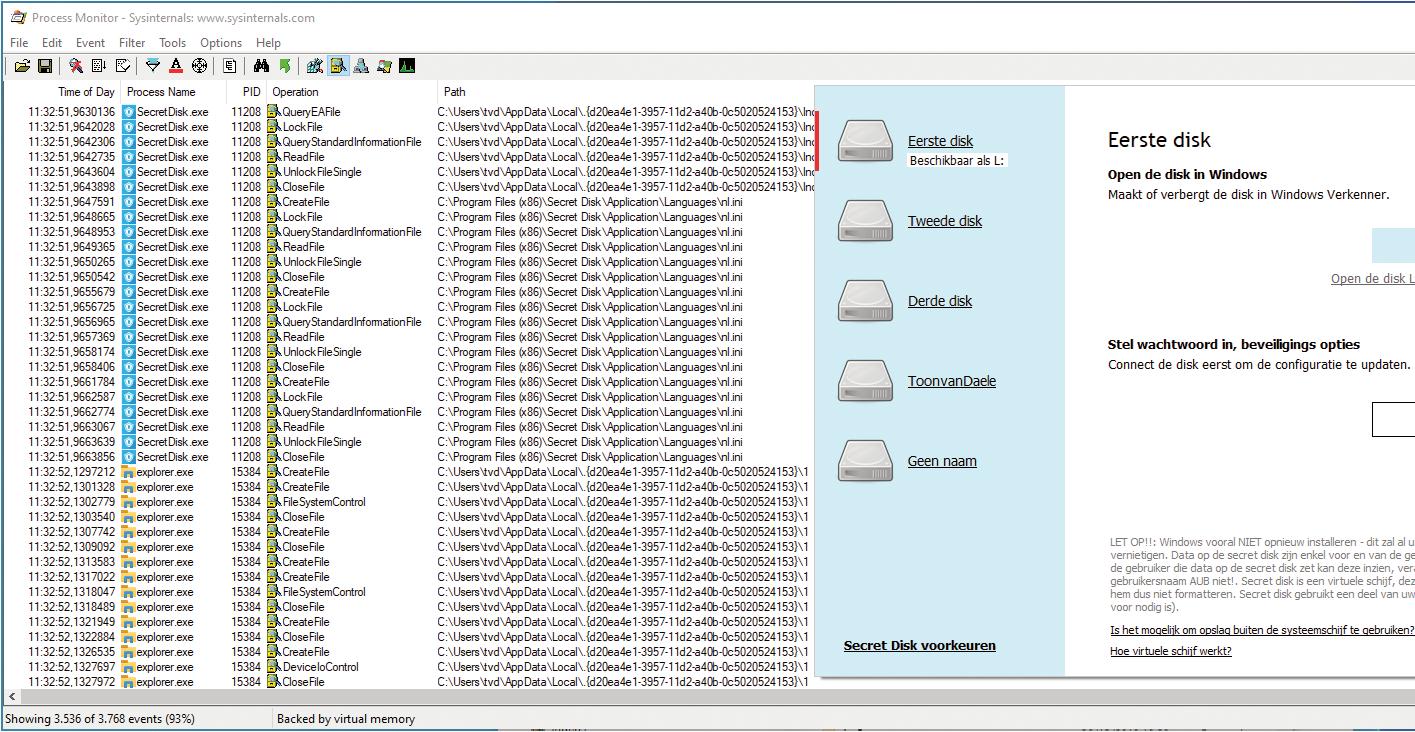The width and height of the screenshot is (1415, 732).
Task: Open the Process Tree toolbar icon
Action: (x=229, y=66)
